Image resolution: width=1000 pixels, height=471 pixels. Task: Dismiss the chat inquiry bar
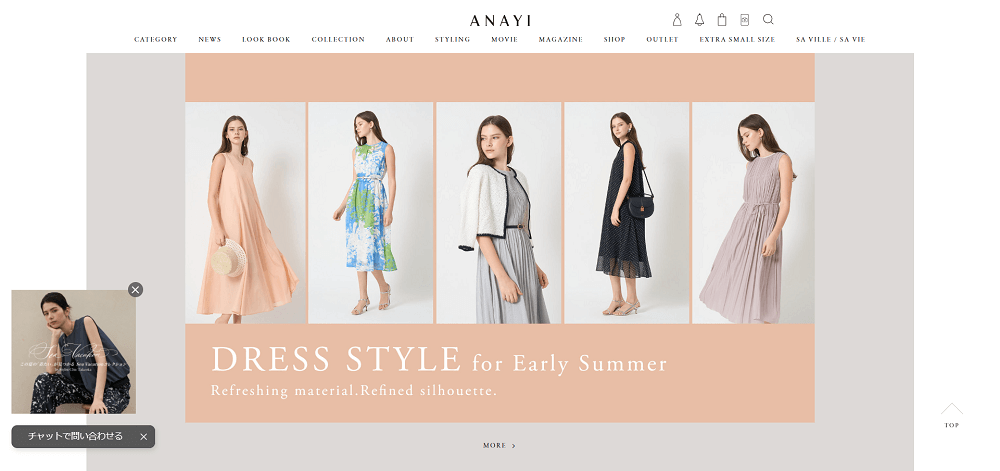click(143, 437)
